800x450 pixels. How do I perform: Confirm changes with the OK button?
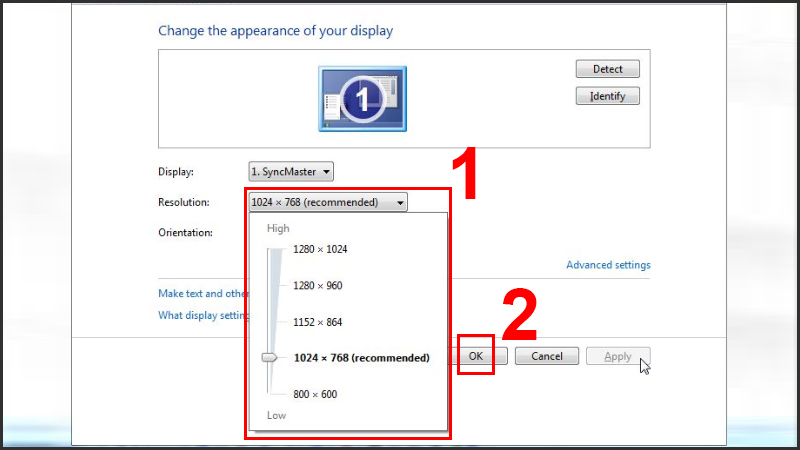point(476,356)
